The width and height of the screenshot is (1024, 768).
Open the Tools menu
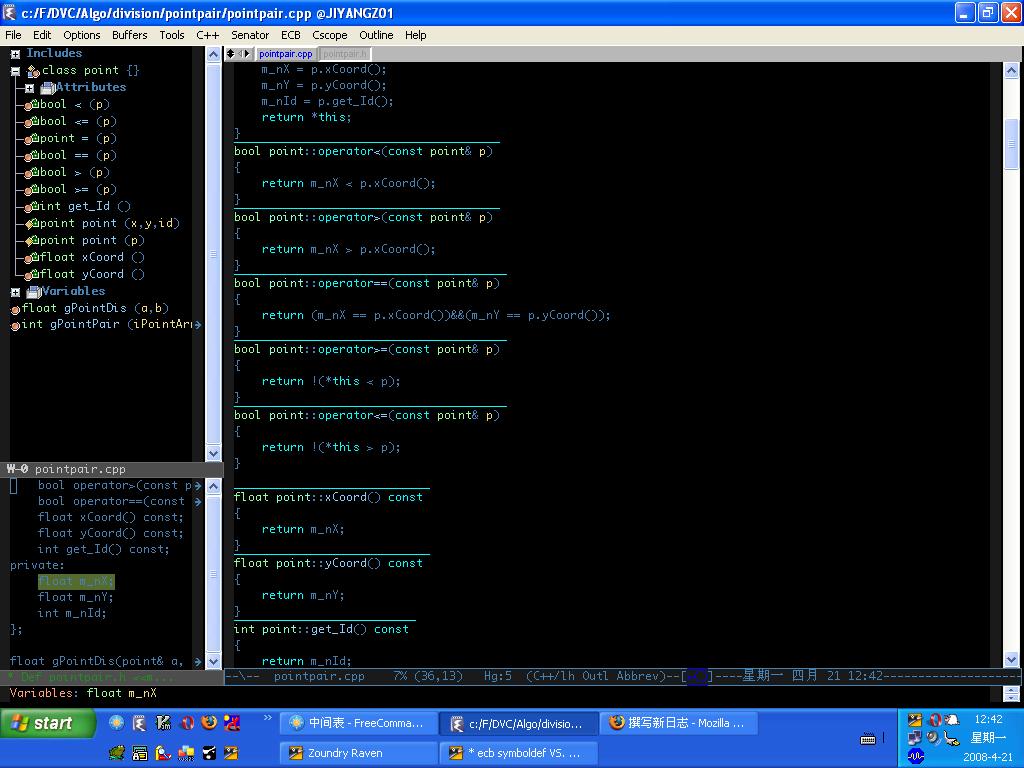click(x=172, y=35)
